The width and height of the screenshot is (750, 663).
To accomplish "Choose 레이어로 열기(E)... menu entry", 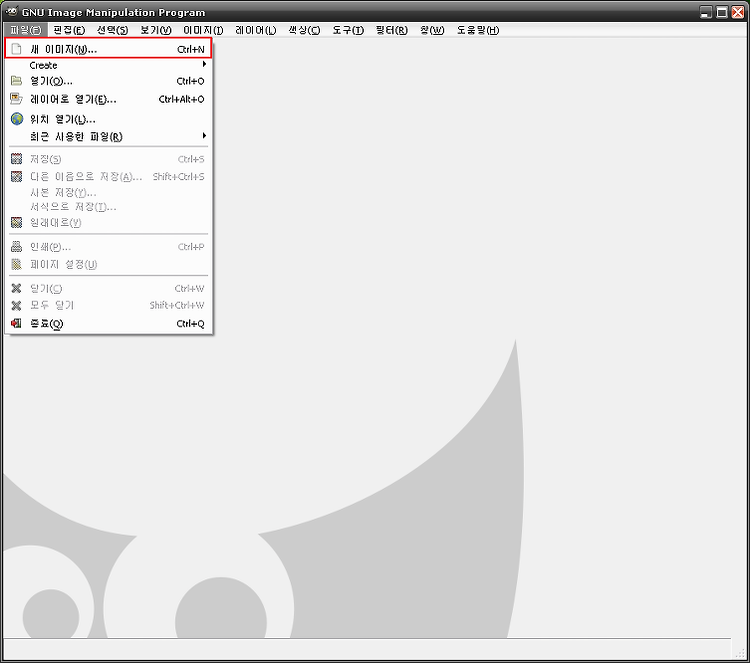I will 109,99.
